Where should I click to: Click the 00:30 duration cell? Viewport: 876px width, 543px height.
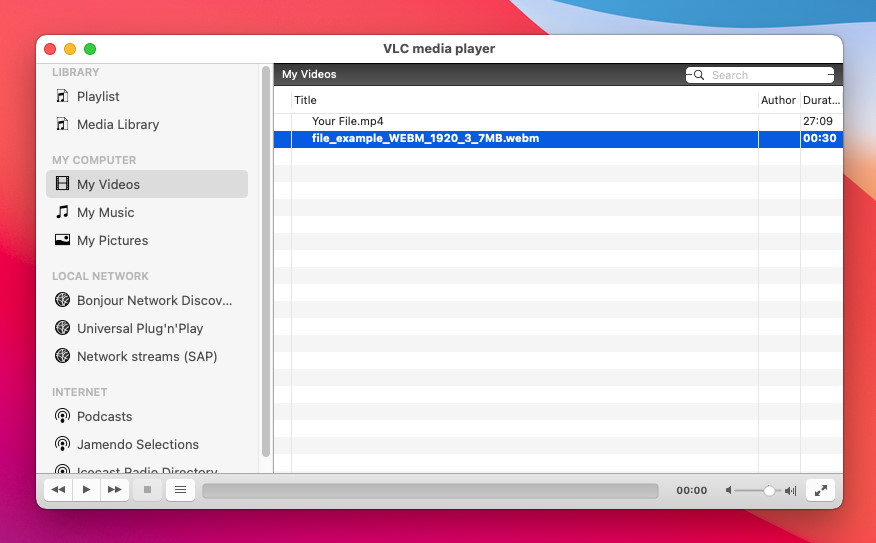820,139
